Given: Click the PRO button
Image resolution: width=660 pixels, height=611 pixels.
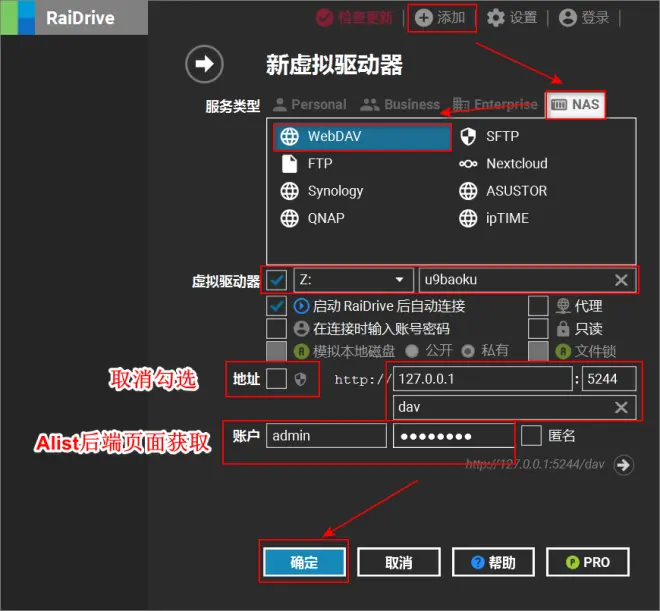Looking at the screenshot, I should [588, 562].
